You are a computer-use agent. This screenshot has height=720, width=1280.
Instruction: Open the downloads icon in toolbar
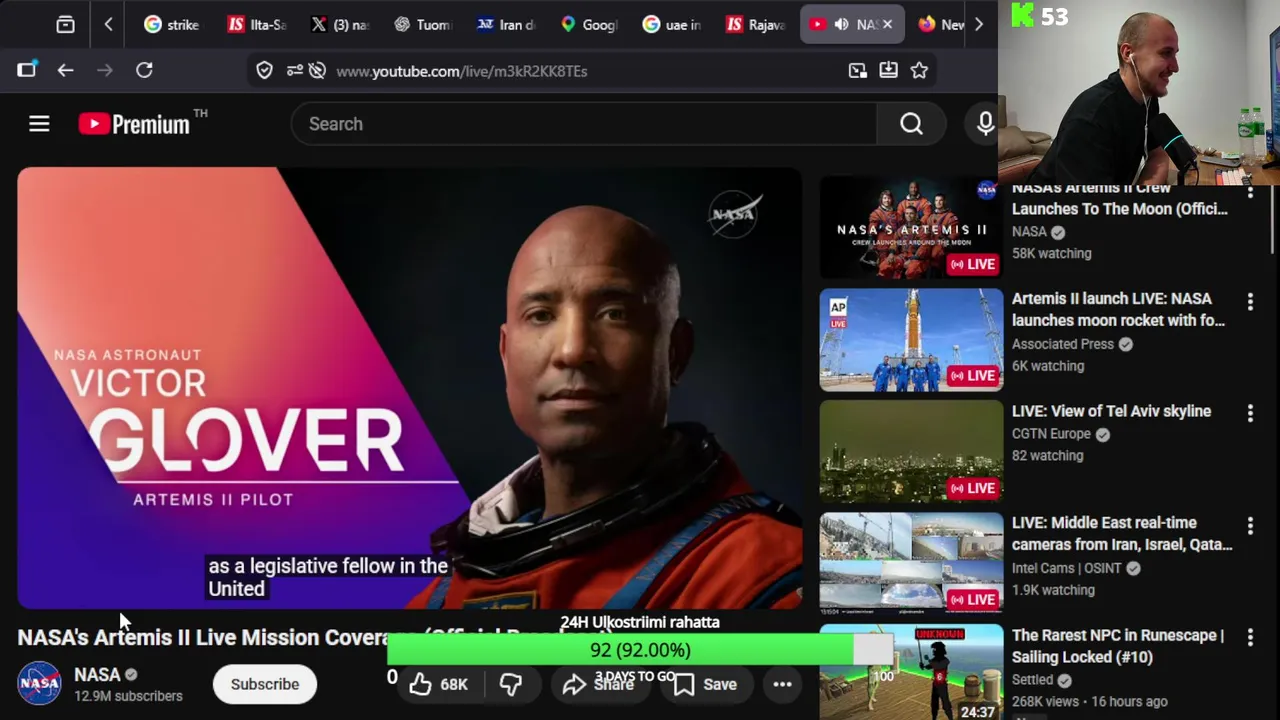[x=888, y=70]
